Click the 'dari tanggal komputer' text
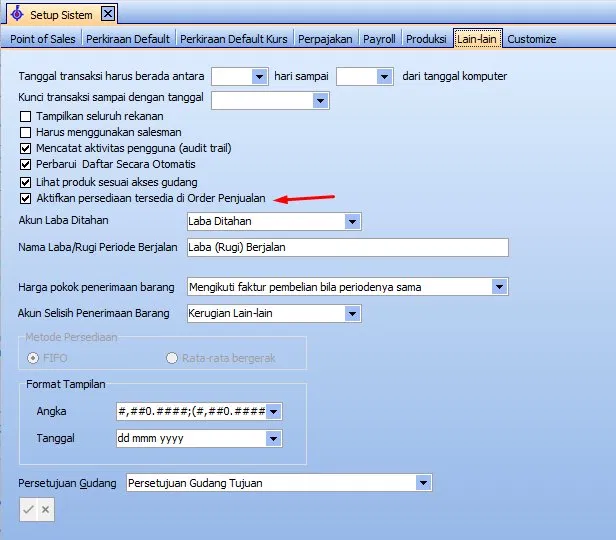616x540 pixels. [455, 76]
